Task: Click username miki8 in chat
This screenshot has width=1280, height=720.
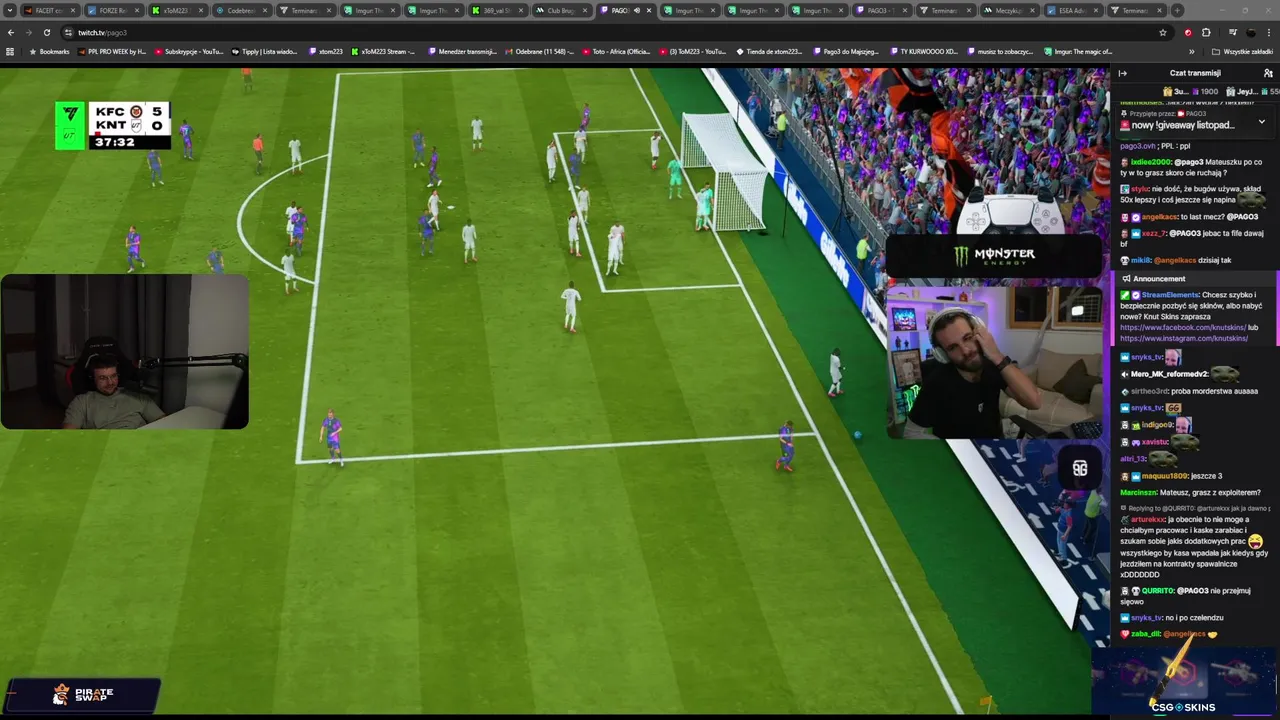Action: 1141,260
